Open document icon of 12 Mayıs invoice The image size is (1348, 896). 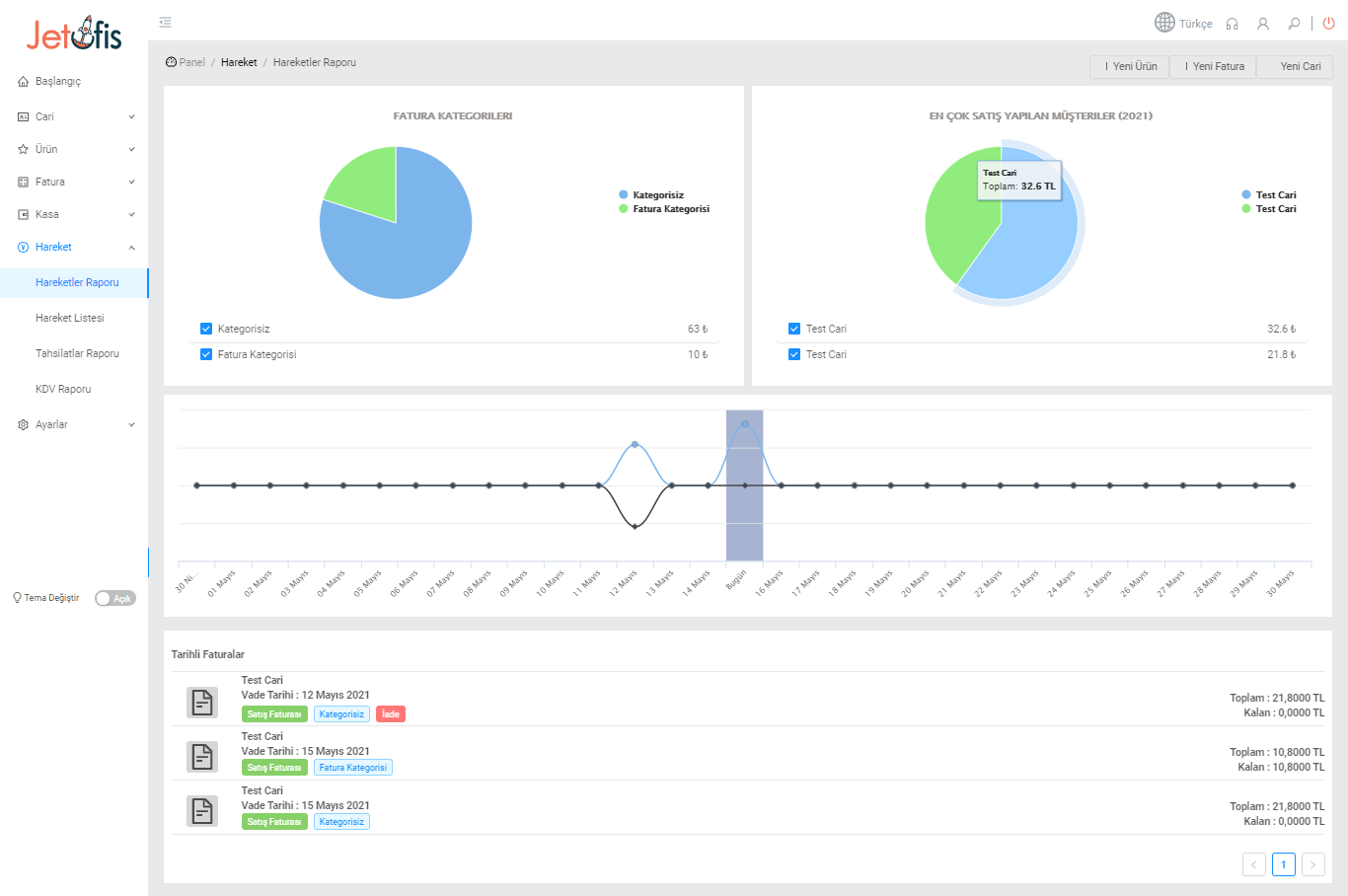coord(202,702)
